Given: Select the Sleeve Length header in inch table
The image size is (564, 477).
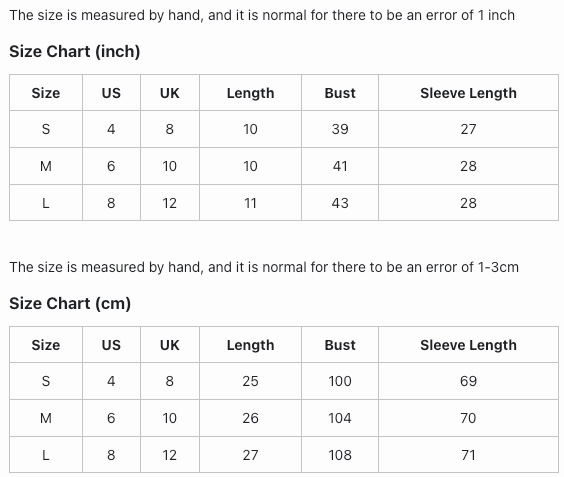Looking at the screenshot, I should [468, 93].
